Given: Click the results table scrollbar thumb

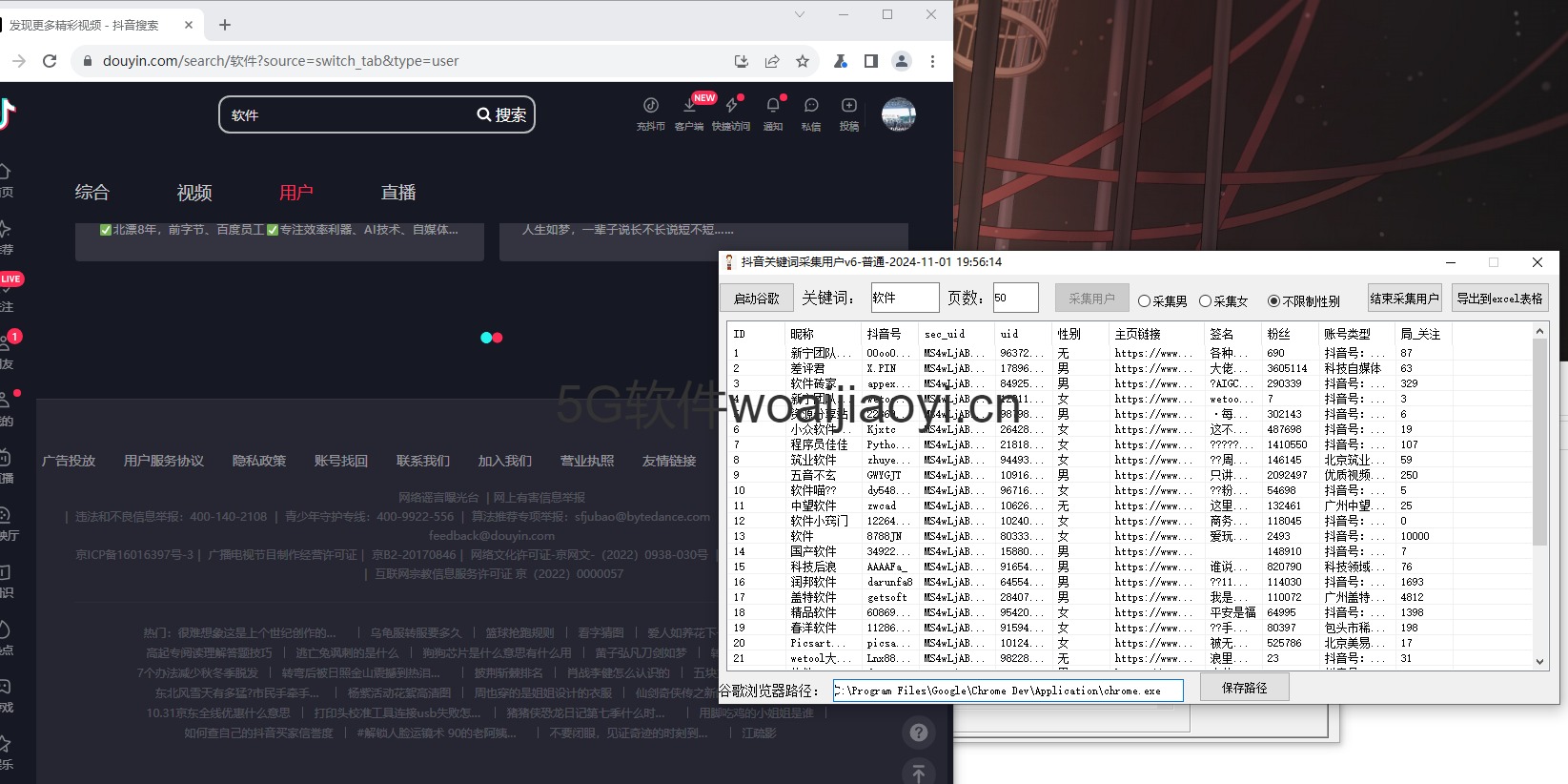Looking at the screenshot, I should pyautogui.click(x=1539, y=442).
